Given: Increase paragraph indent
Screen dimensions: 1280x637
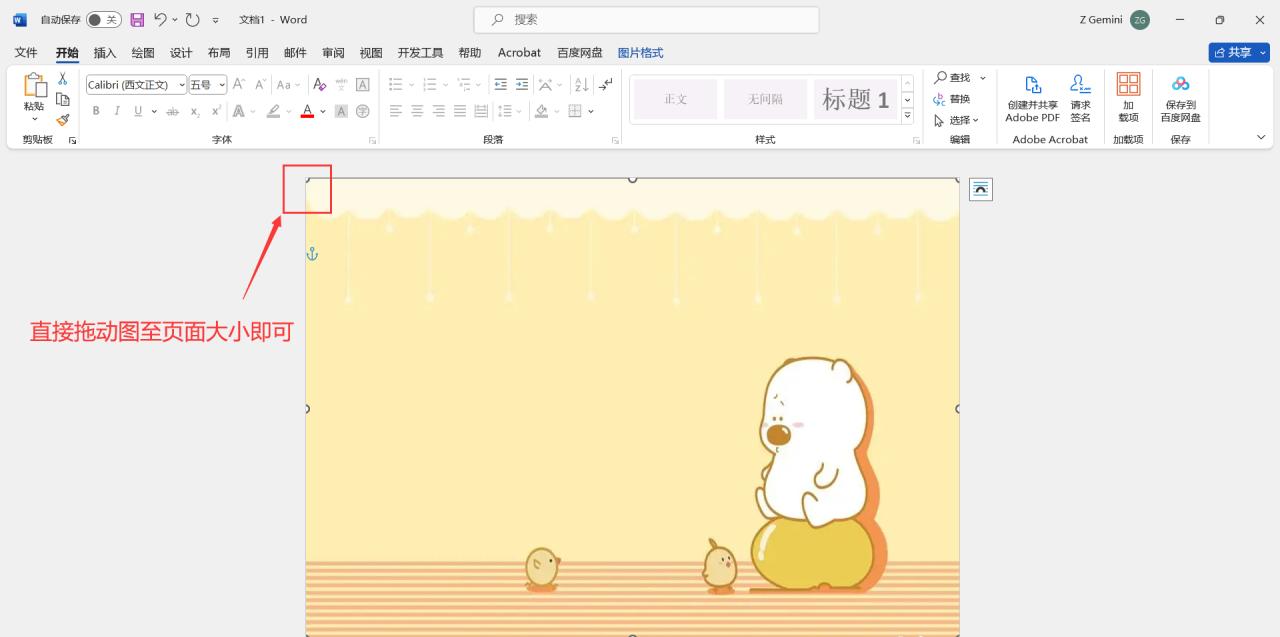Looking at the screenshot, I should (522, 85).
